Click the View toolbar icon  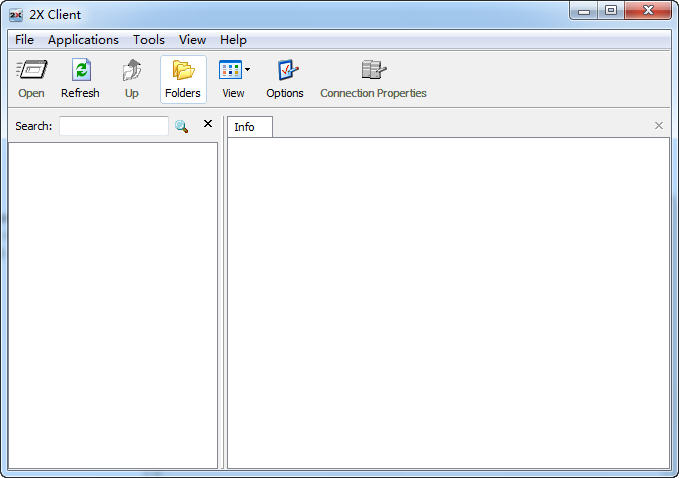pos(230,71)
